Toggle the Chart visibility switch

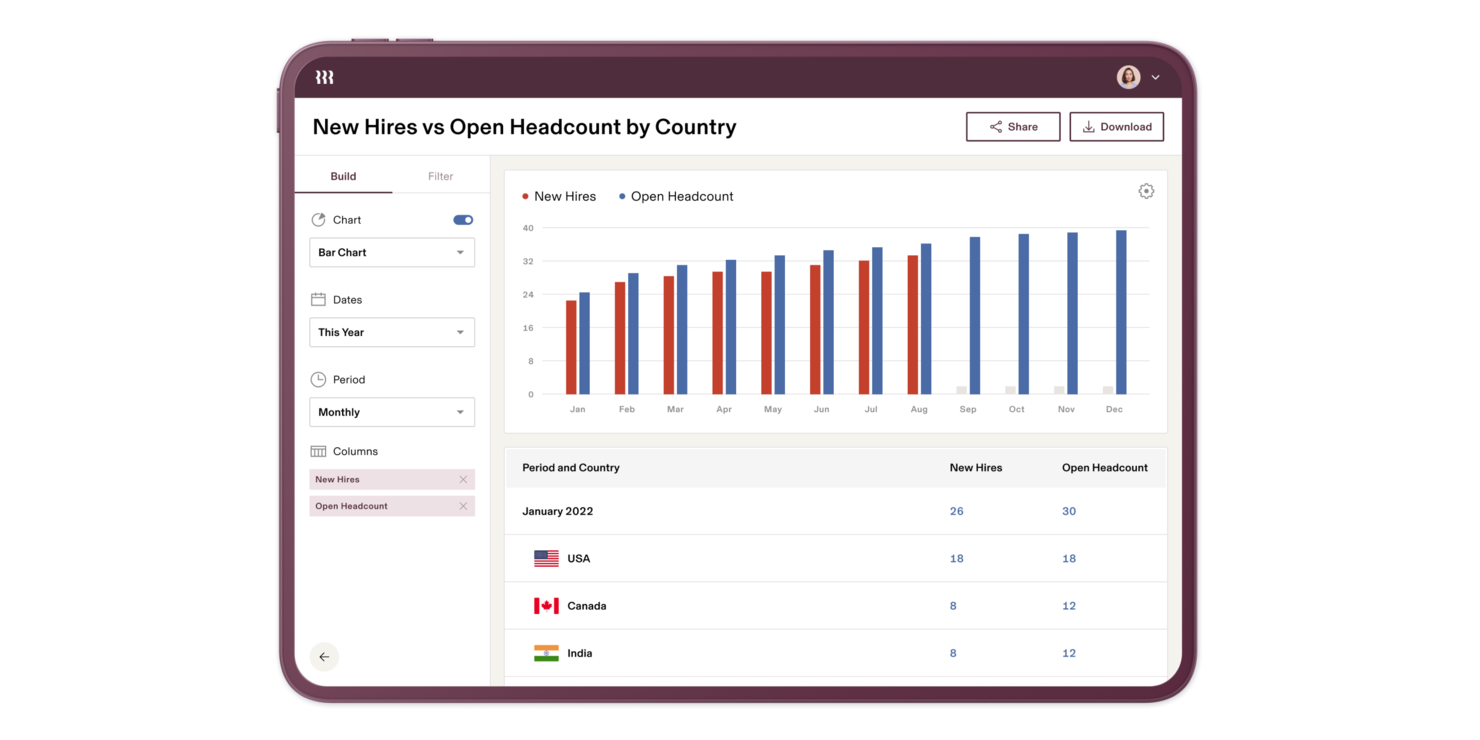click(x=462, y=219)
